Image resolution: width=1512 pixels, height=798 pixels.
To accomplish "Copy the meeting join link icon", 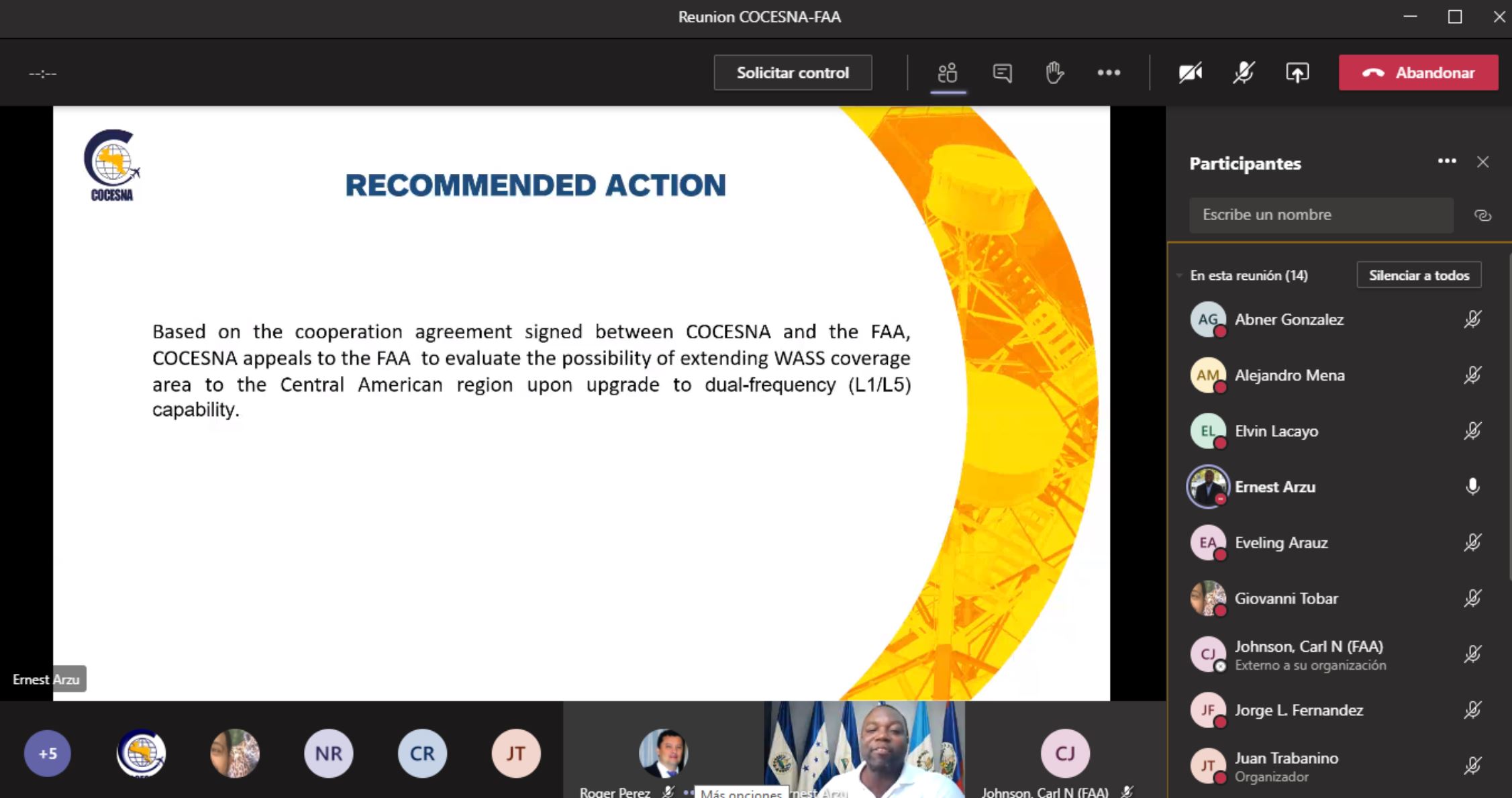I will click(x=1482, y=215).
